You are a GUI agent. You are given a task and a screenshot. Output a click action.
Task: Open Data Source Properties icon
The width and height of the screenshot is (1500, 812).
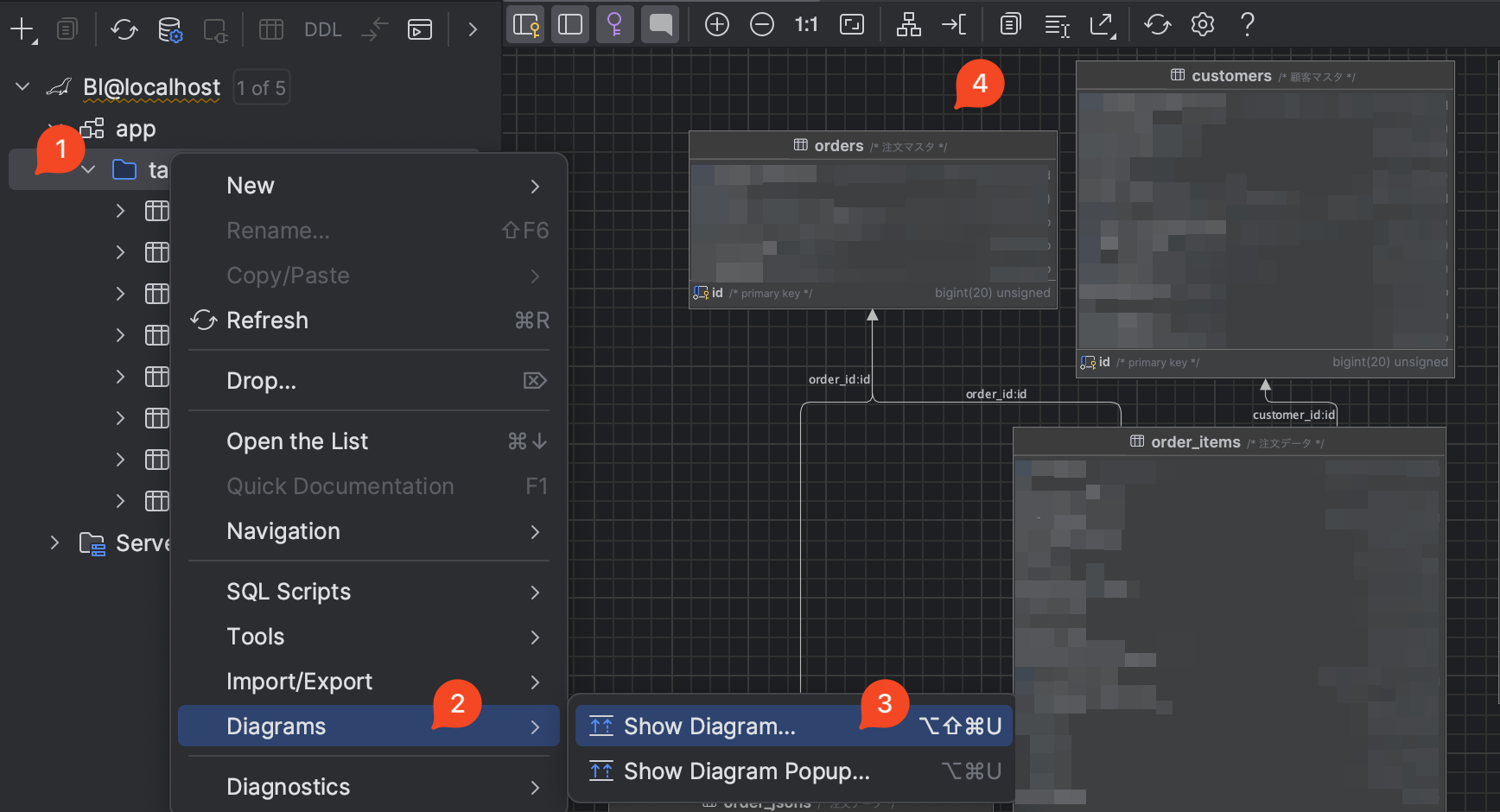point(170,29)
